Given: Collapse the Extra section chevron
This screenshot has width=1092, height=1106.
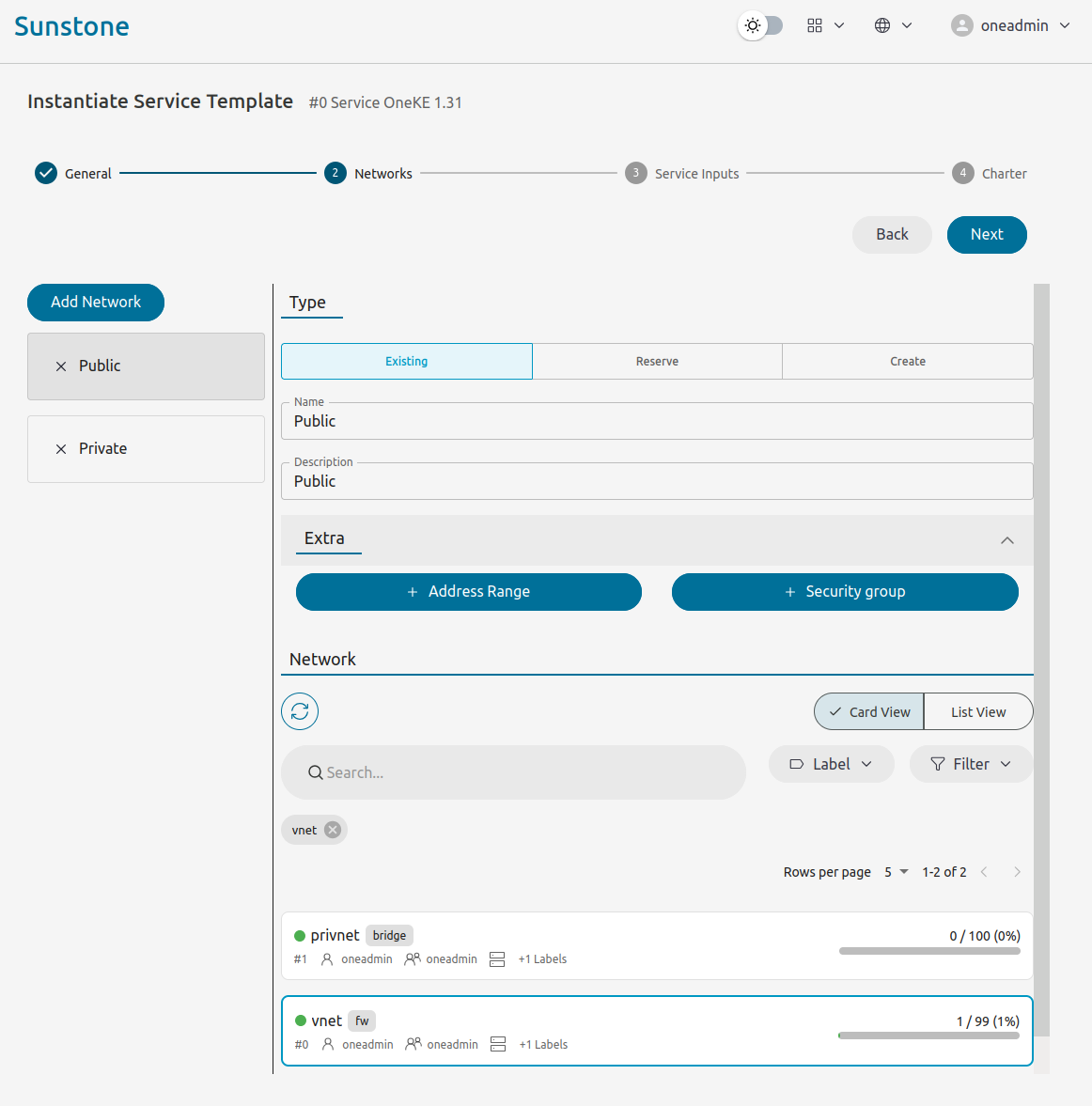Looking at the screenshot, I should pyautogui.click(x=1006, y=540).
